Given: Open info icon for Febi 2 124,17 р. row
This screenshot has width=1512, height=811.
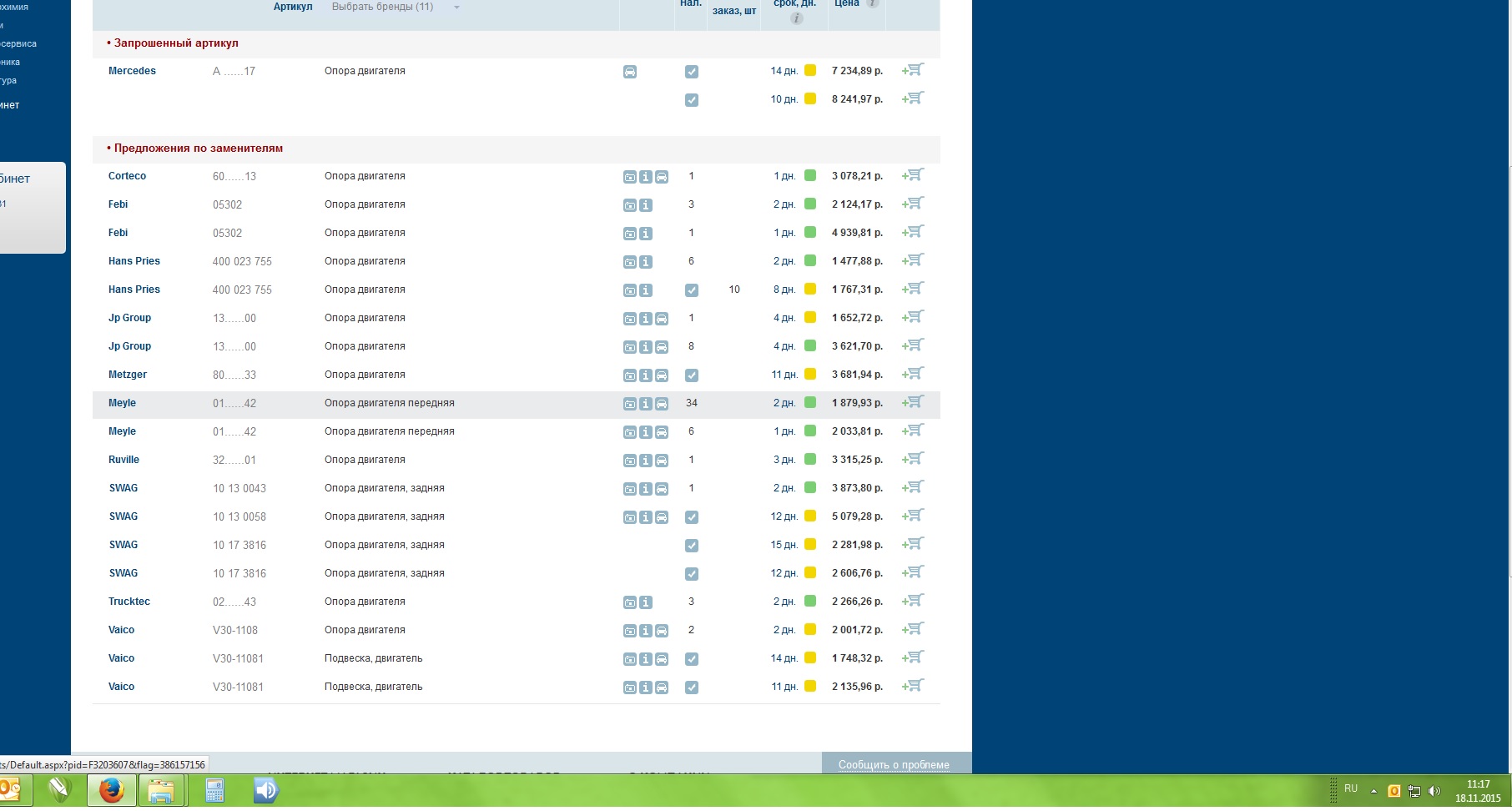Looking at the screenshot, I should (646, 205).
